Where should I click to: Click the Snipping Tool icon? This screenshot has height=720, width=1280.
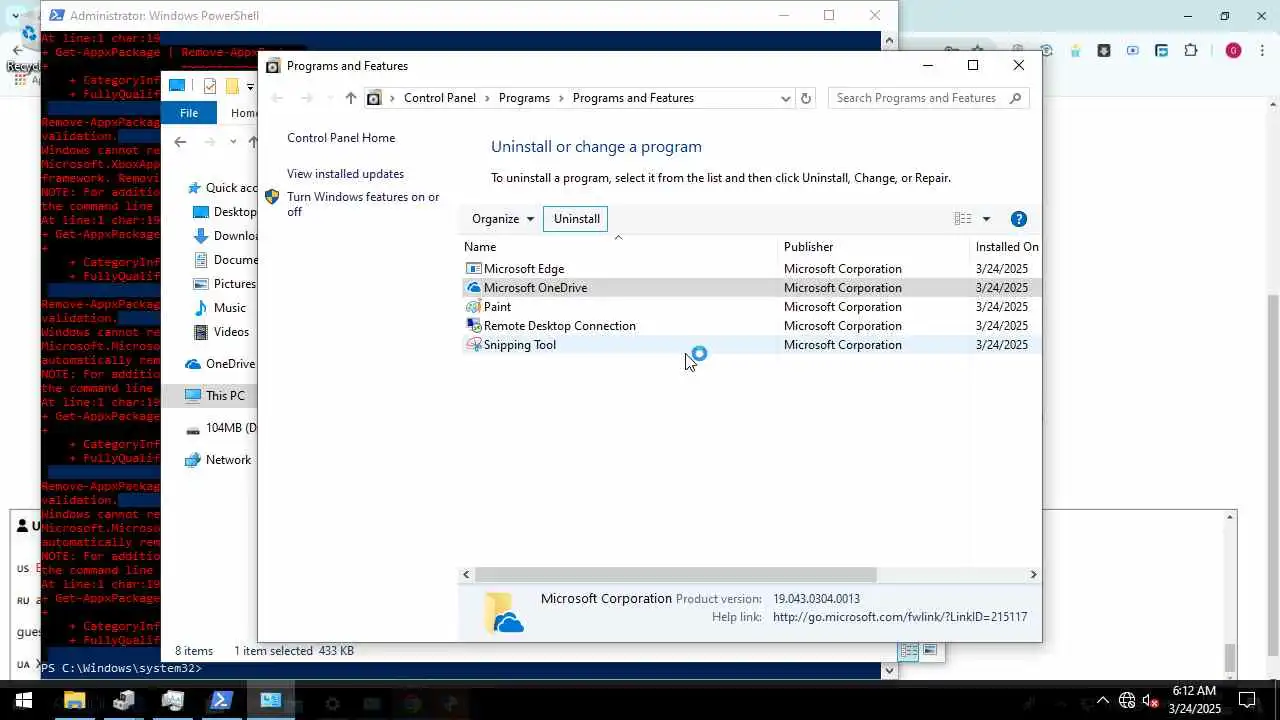point(474,344)
